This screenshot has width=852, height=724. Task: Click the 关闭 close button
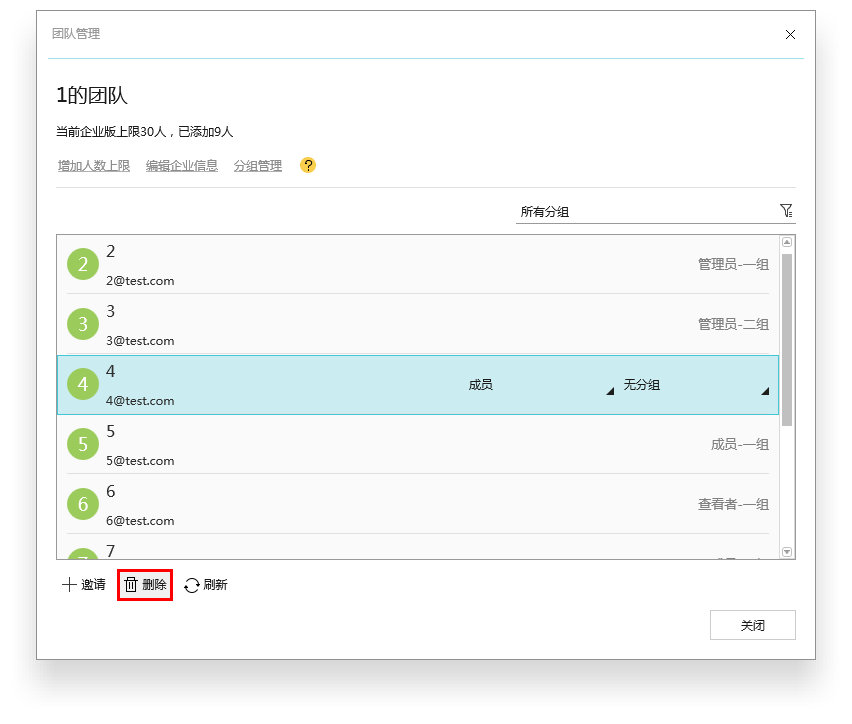click(x=753, y=625)
